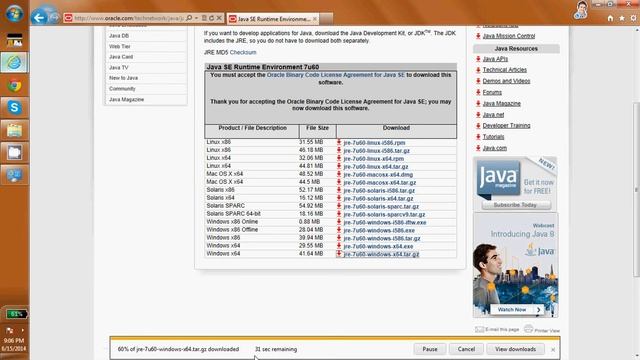Dismiss the download notification bar
Viewport: 640px width, 360px height.
(x=553, y=350)
